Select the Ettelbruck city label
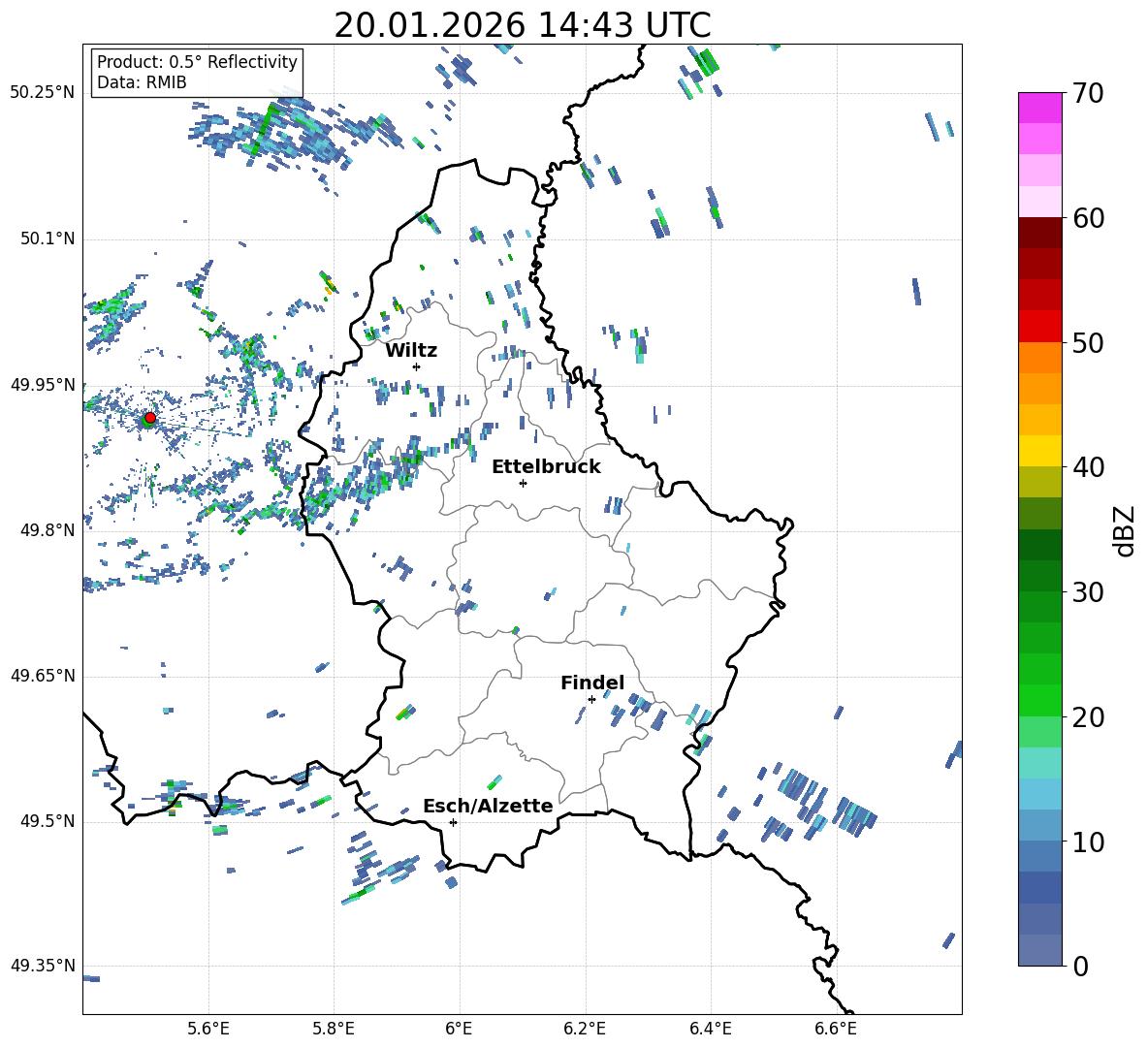The height and width of the screenshot is (1048, 1148). click(x=546, y=466)
